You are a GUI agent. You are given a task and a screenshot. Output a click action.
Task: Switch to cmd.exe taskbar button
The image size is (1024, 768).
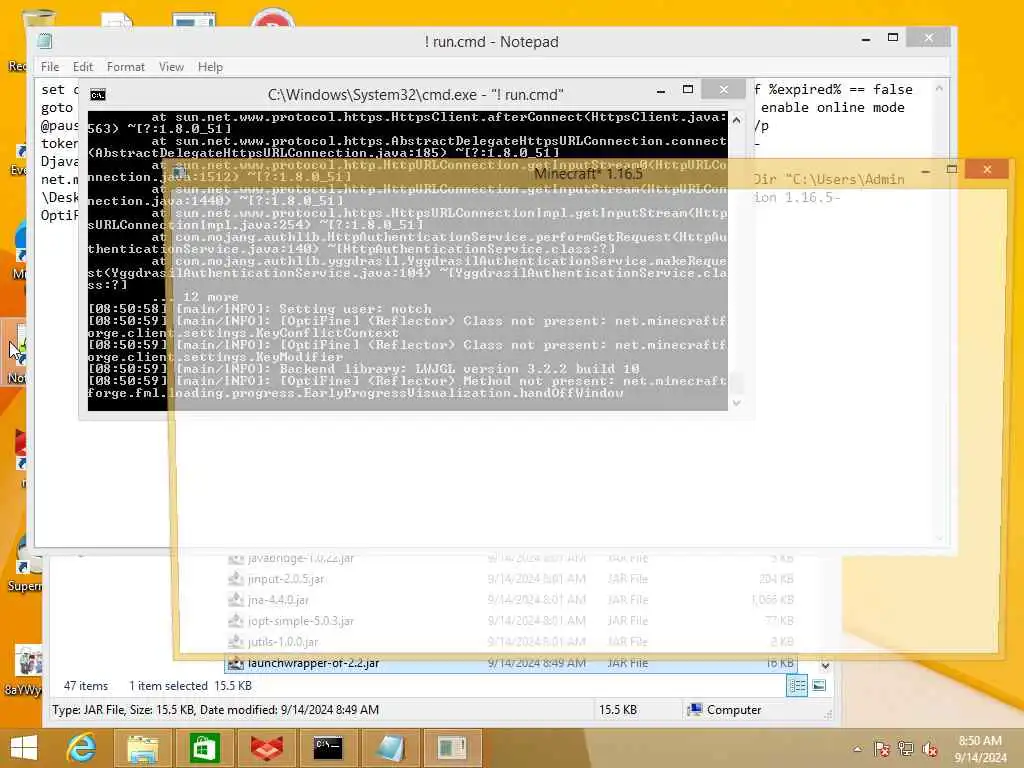pyautogui.click(x=328, y=748)
